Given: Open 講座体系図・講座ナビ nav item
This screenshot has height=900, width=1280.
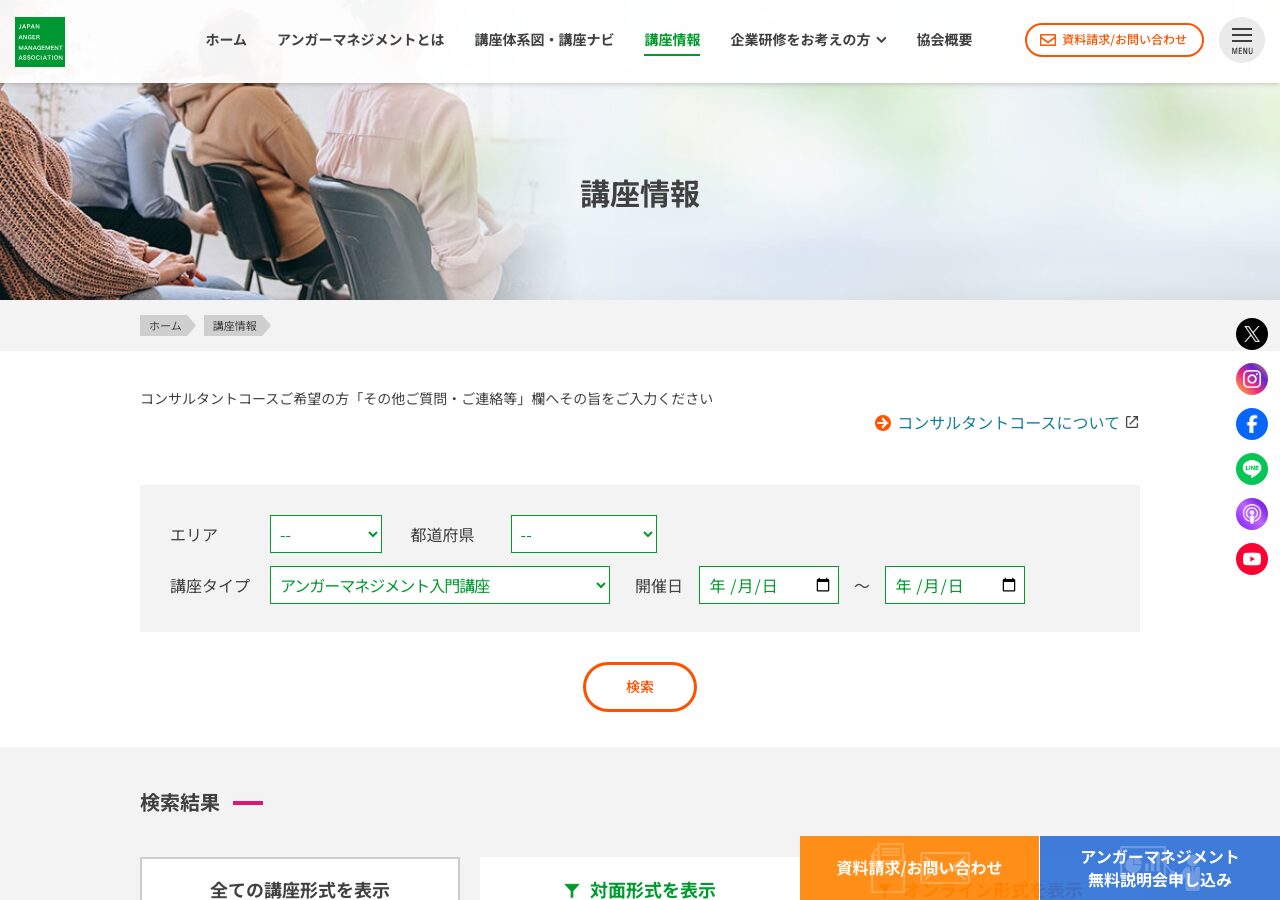Looking at the screenshot, I should tap(544, 40).
